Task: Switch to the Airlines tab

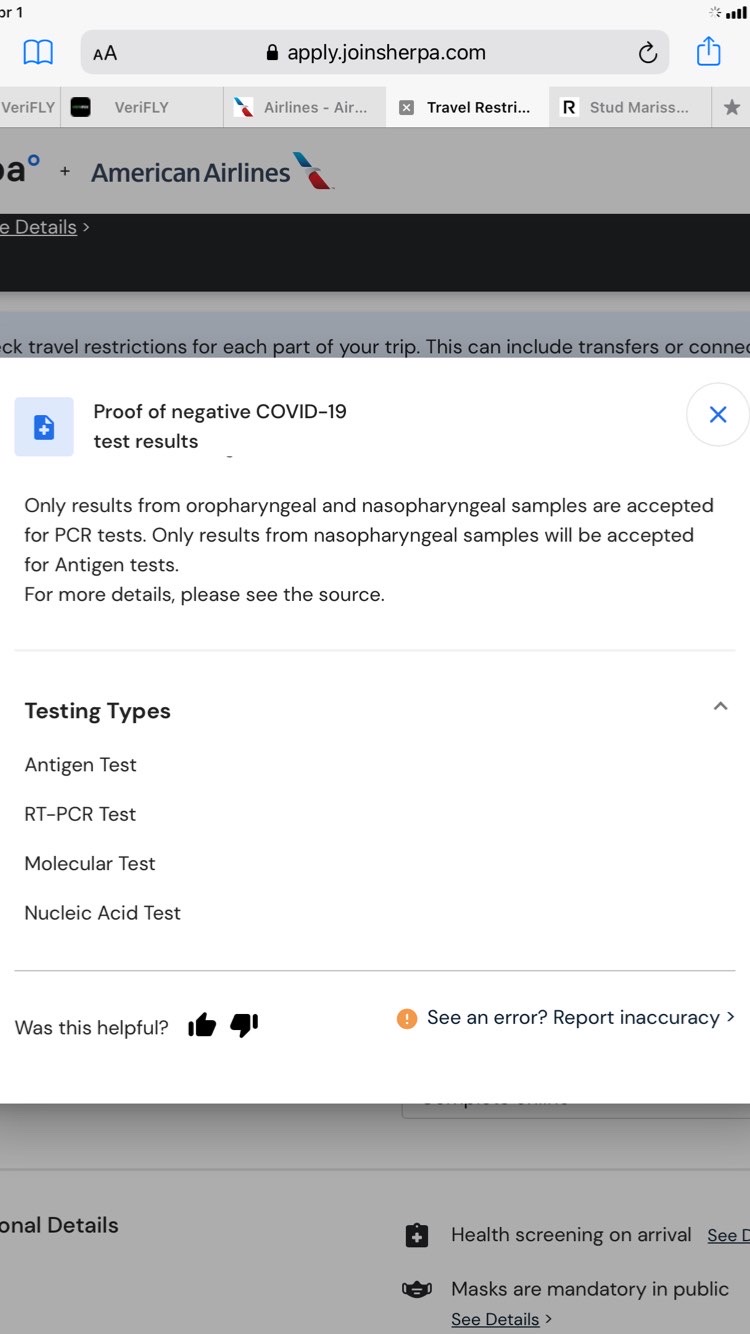Action: point(314,107)
